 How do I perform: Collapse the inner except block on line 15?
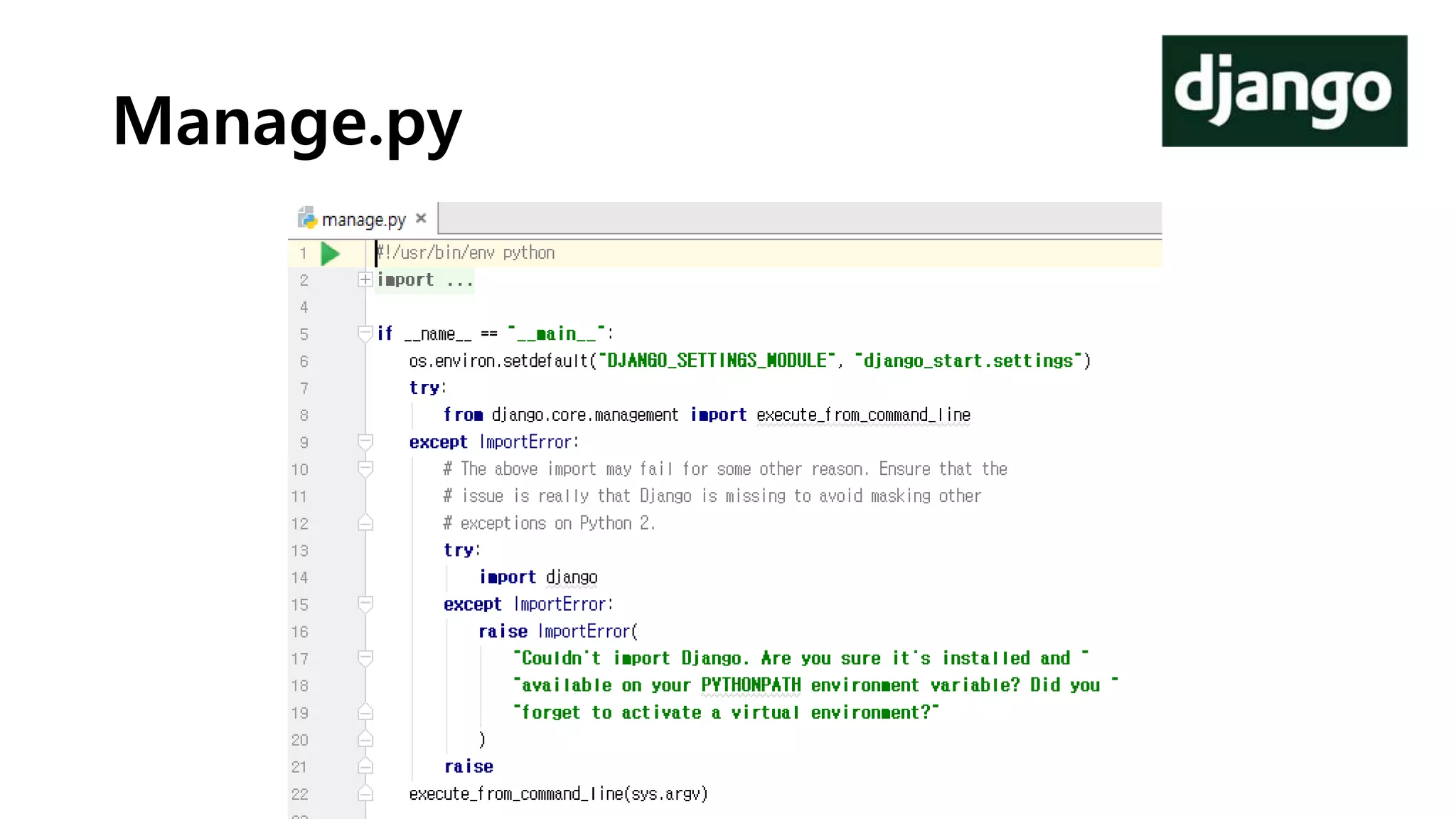tap(365, 604)
